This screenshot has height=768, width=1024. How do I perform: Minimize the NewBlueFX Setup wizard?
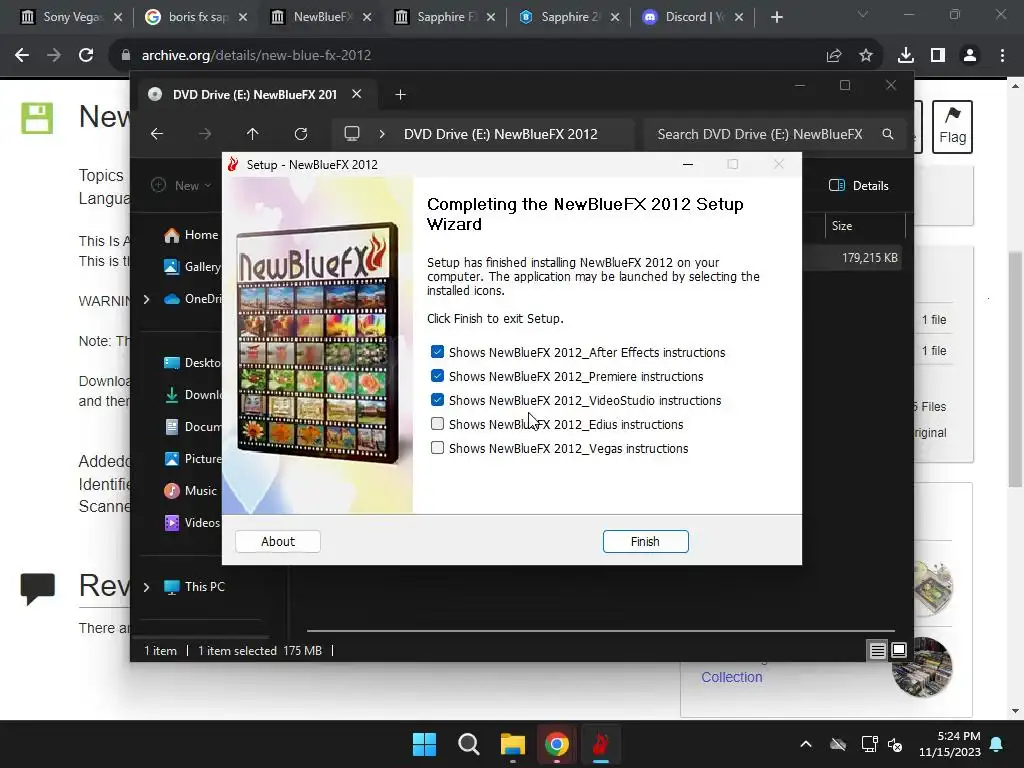point(688,165)
